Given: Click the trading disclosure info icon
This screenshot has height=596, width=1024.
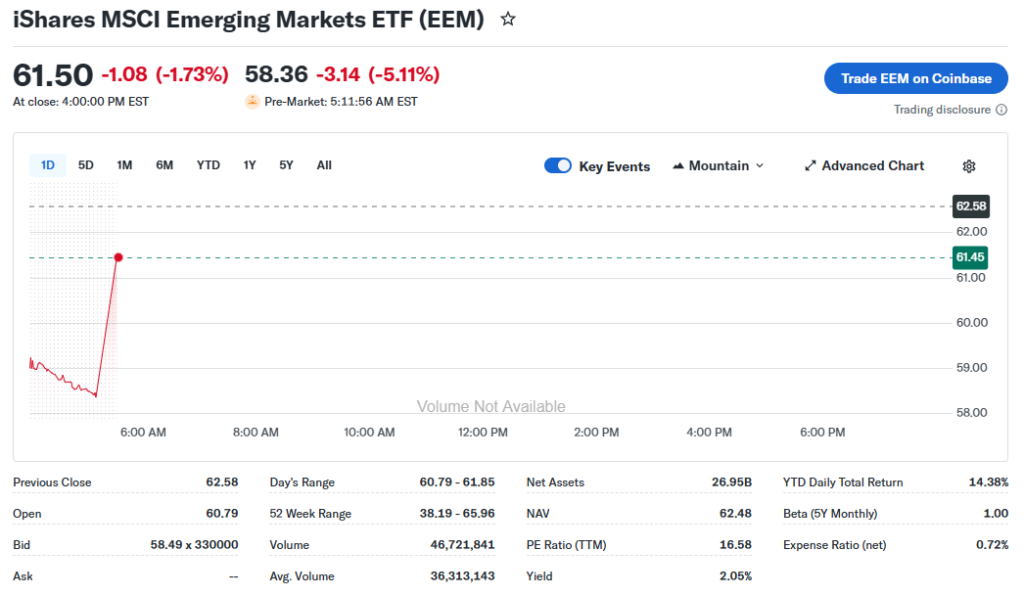Looking at the screenshot, I should tap(1001, 110).
